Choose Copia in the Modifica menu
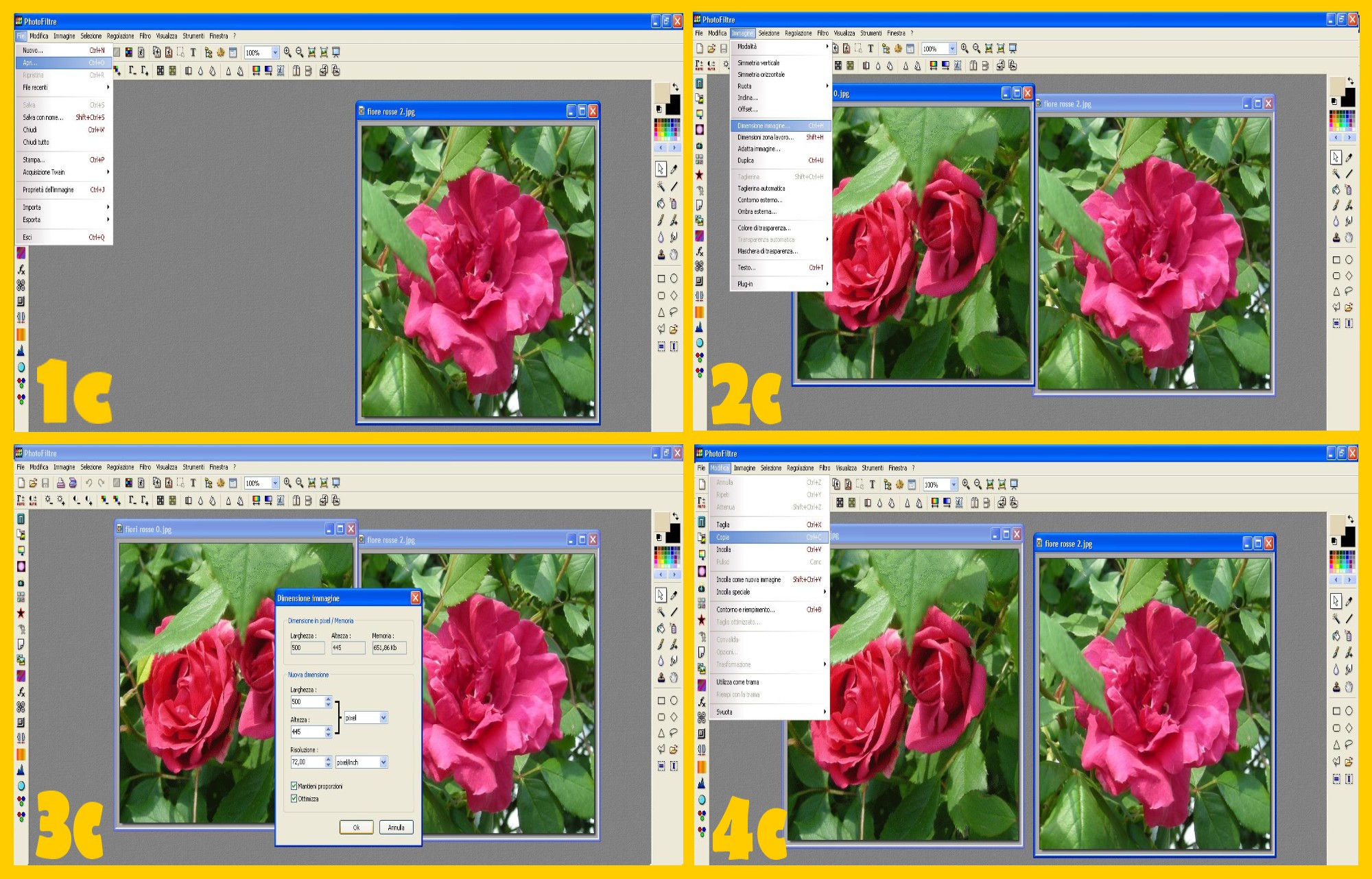The width and height of the screenshot is (1372, 879). point(723,537)
